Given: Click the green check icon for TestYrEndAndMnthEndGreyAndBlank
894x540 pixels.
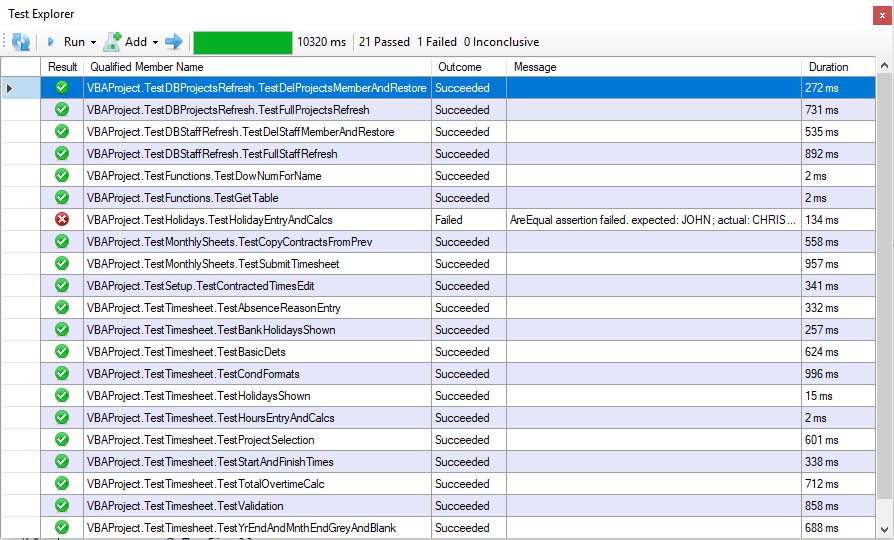Looking at the screenshot, I should tap(62, 527).
